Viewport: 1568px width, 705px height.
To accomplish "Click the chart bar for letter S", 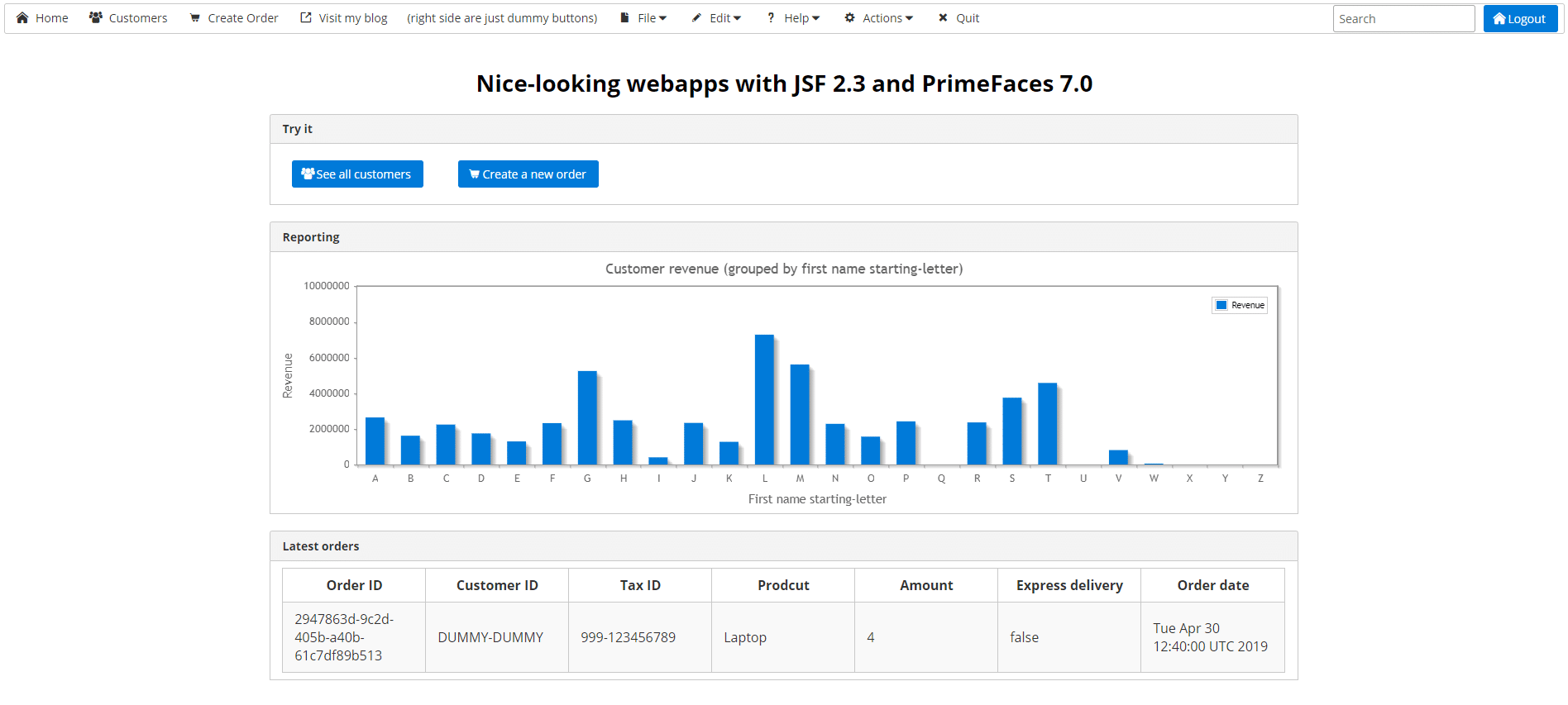I will (1012, 431).
